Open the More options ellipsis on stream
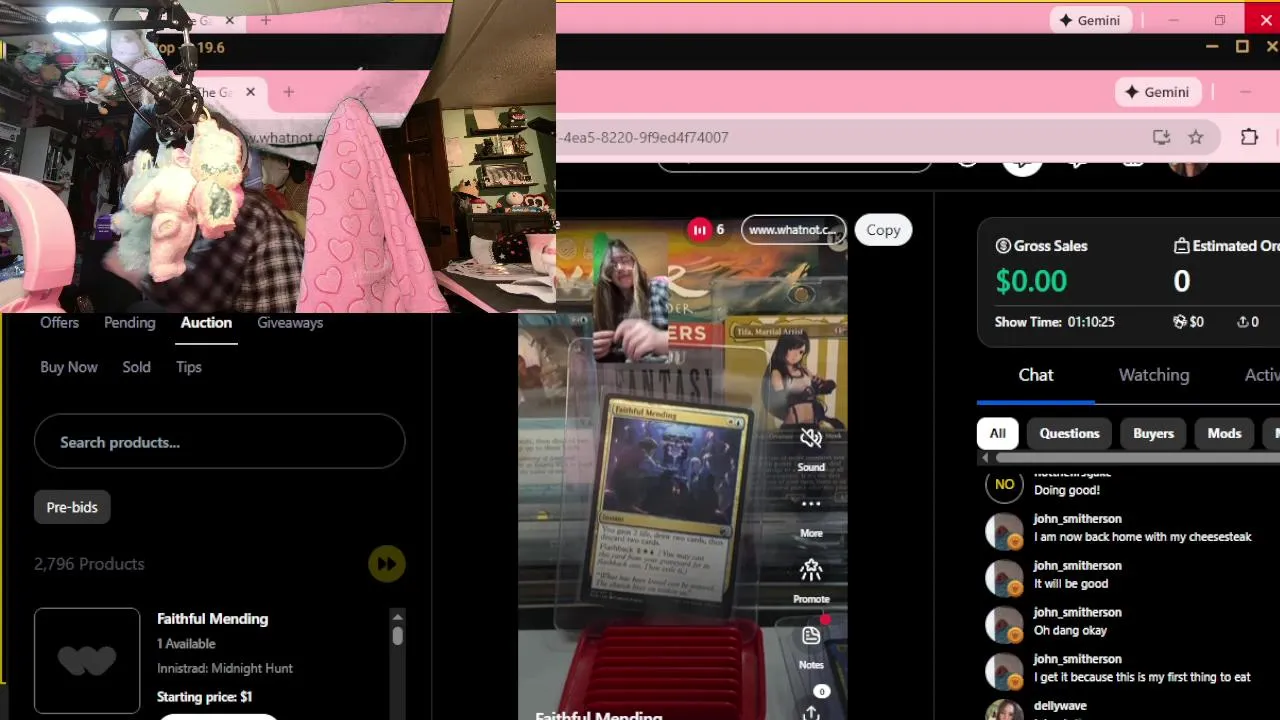This screenshot has height=720, width=1280. (x=811, y=504)
